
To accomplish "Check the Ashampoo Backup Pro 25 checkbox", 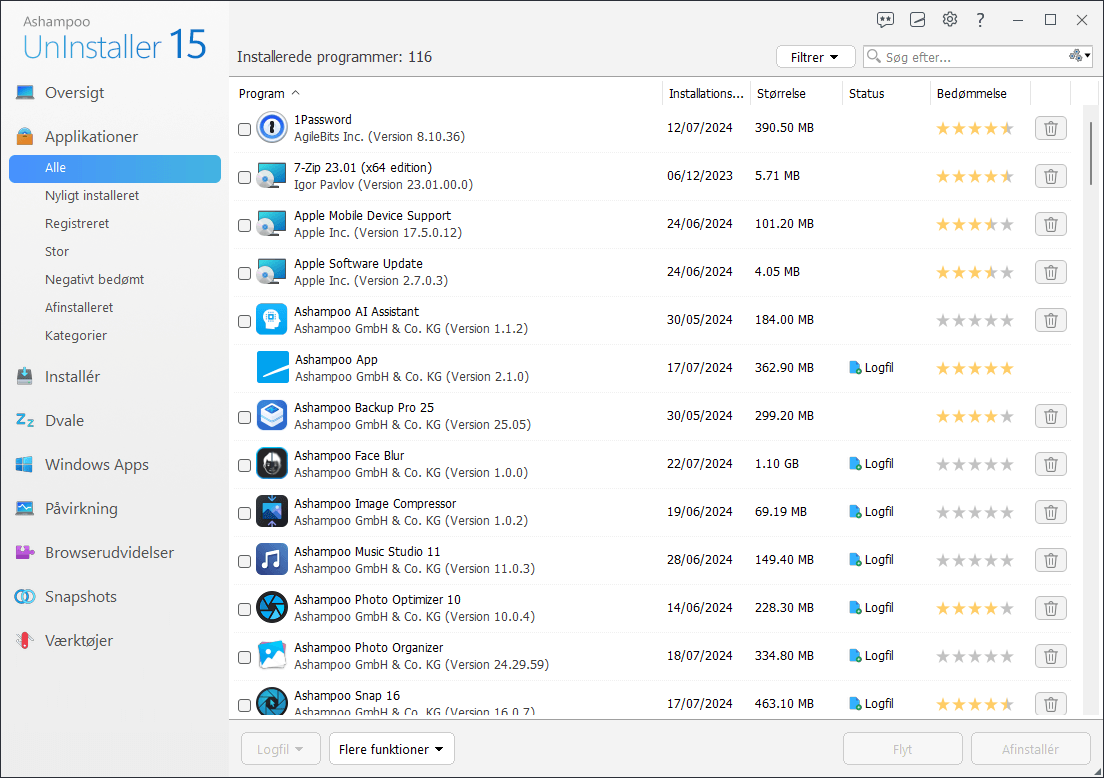I will click(x=244, y=418).
